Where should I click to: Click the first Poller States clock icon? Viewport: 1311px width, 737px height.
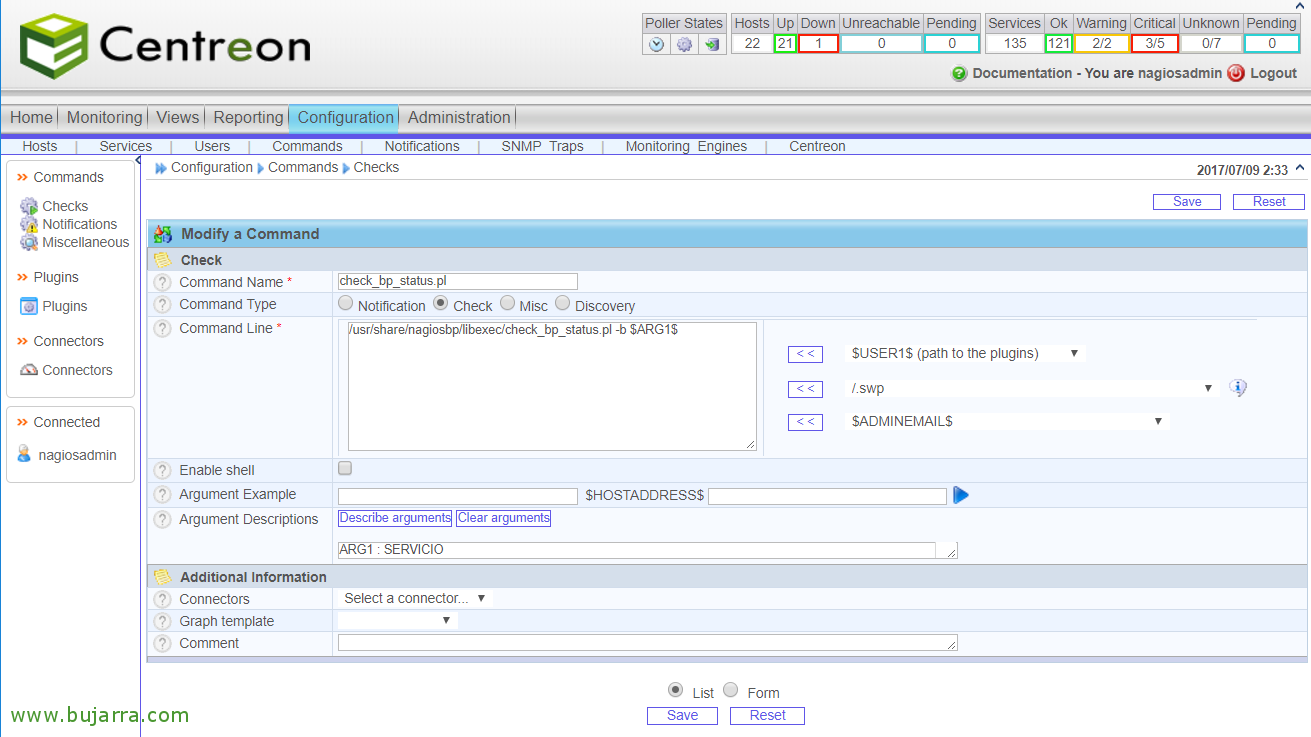pyautogui.click(x=656, y=44)
